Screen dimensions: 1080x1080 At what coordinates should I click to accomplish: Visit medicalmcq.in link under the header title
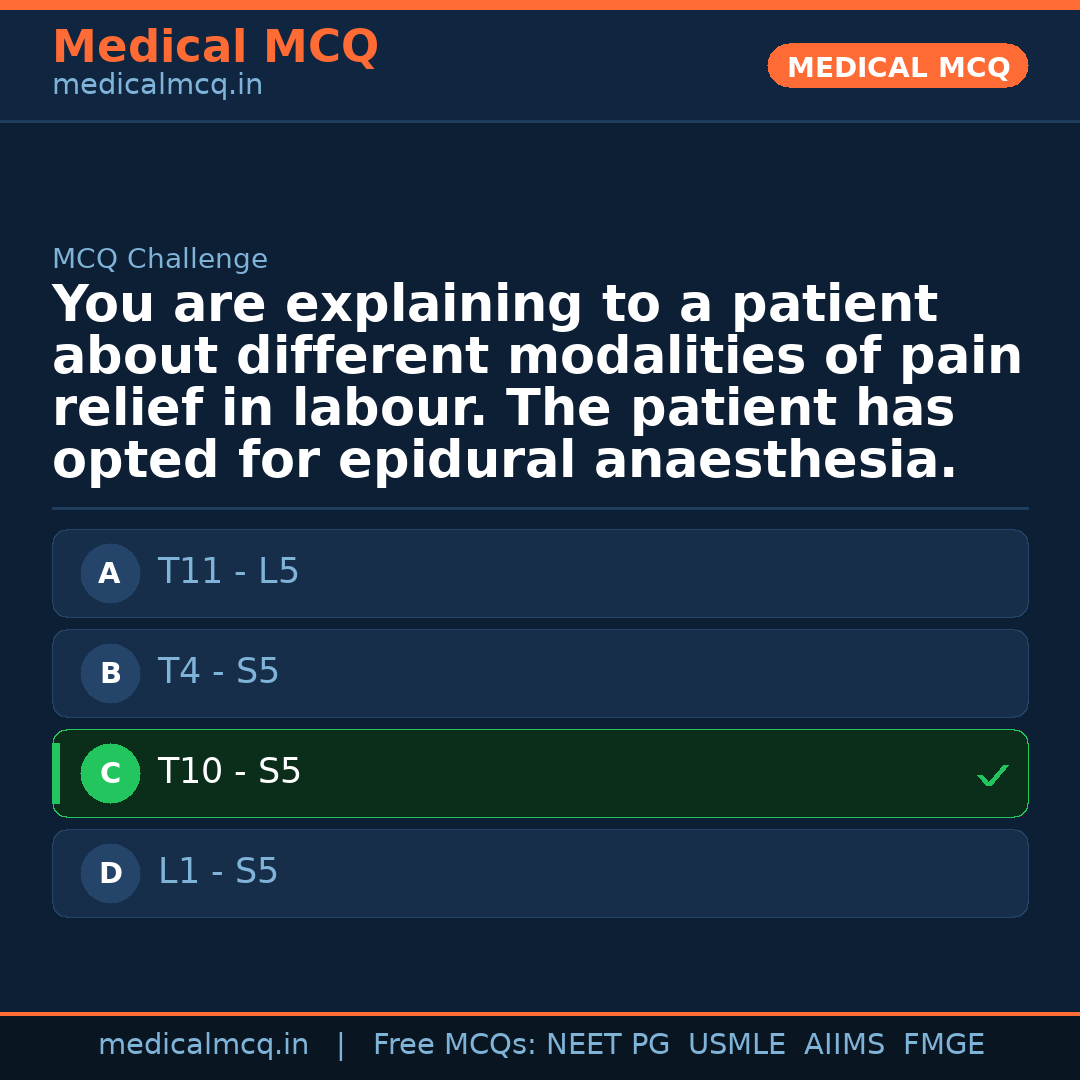coord(157,86)
